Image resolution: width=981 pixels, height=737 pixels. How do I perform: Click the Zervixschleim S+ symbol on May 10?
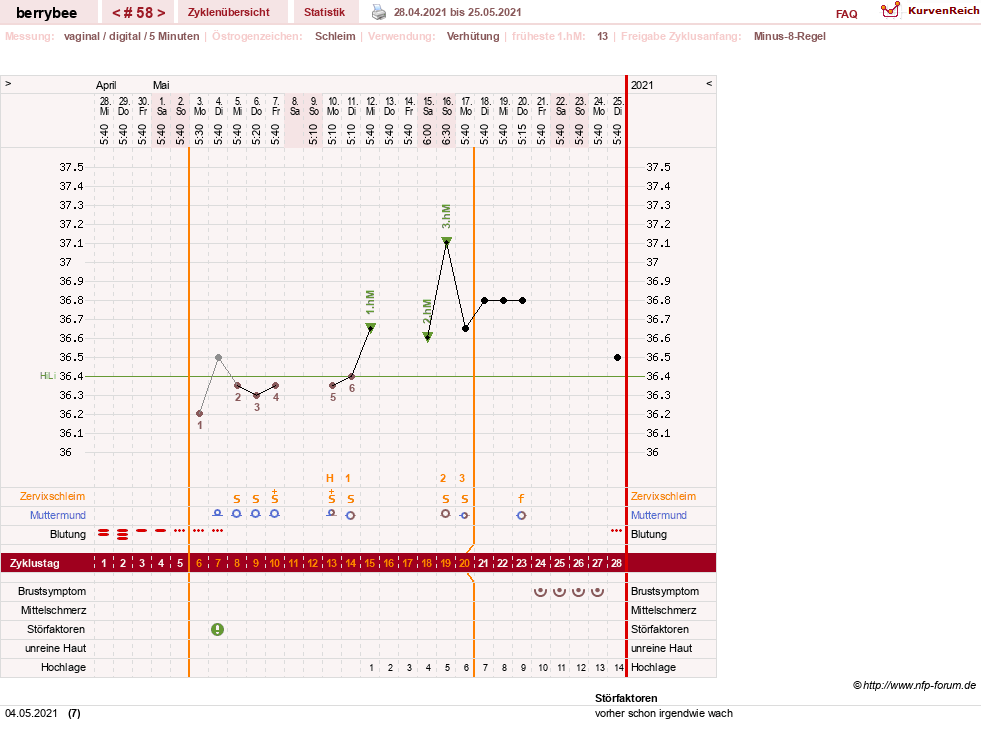[x=332, y=497]
